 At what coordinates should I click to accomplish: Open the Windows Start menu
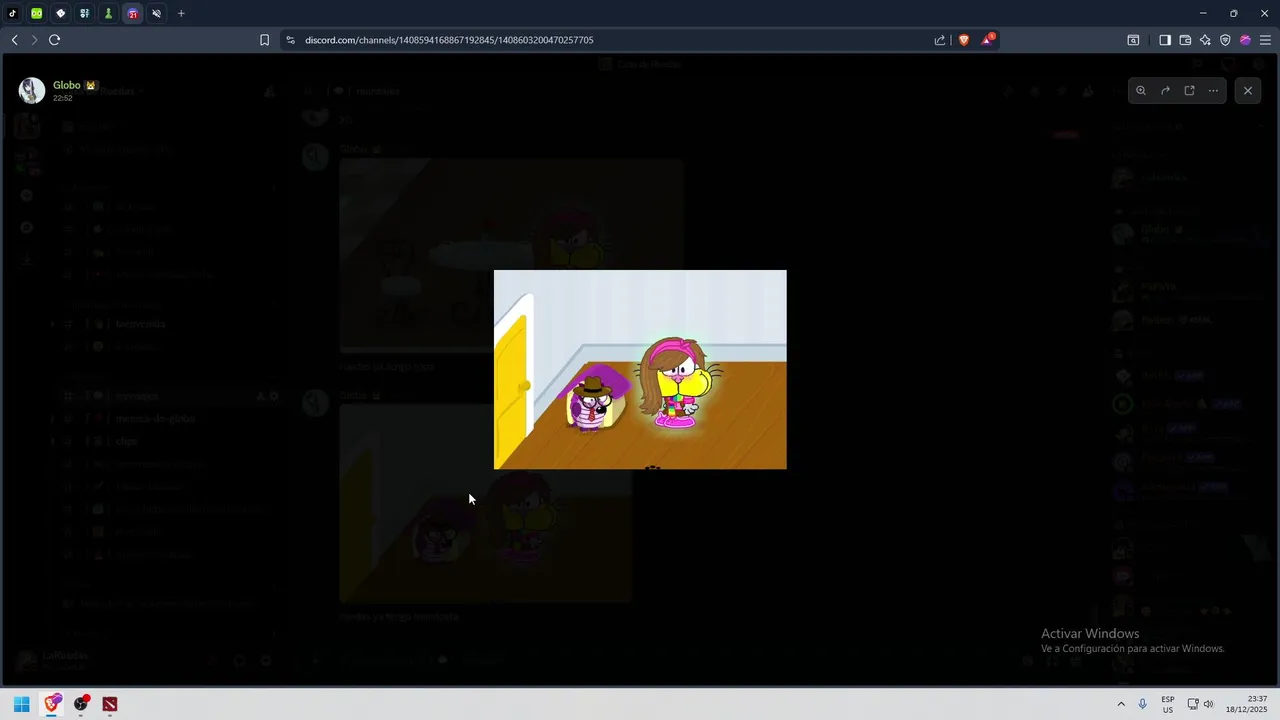(21, 704)
